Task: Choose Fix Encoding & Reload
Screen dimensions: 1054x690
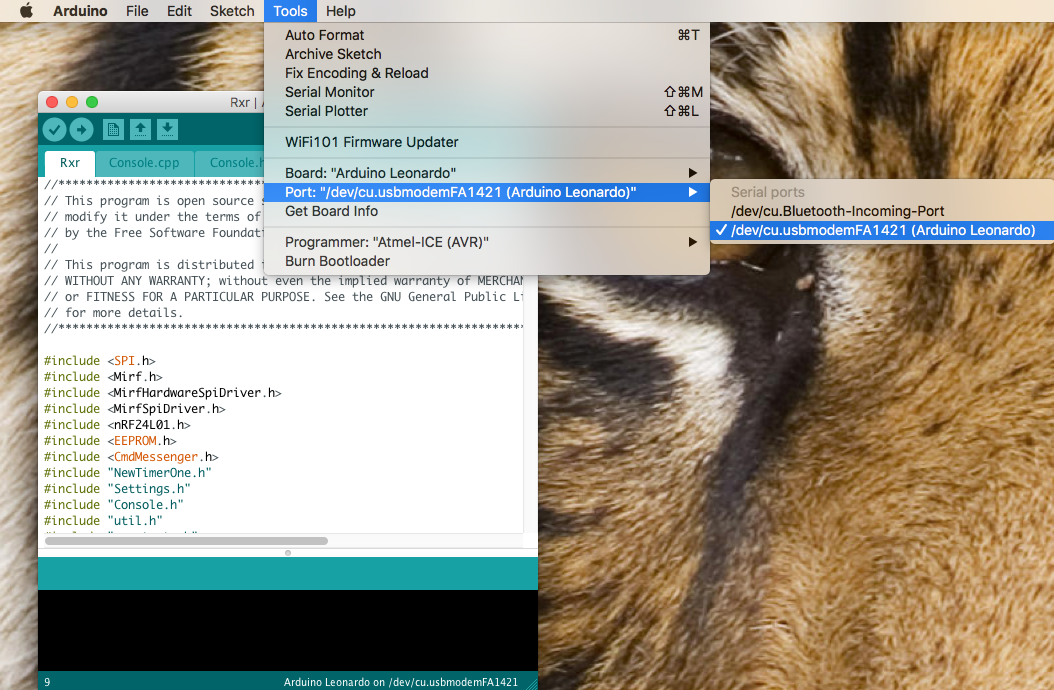Action: 487,73
